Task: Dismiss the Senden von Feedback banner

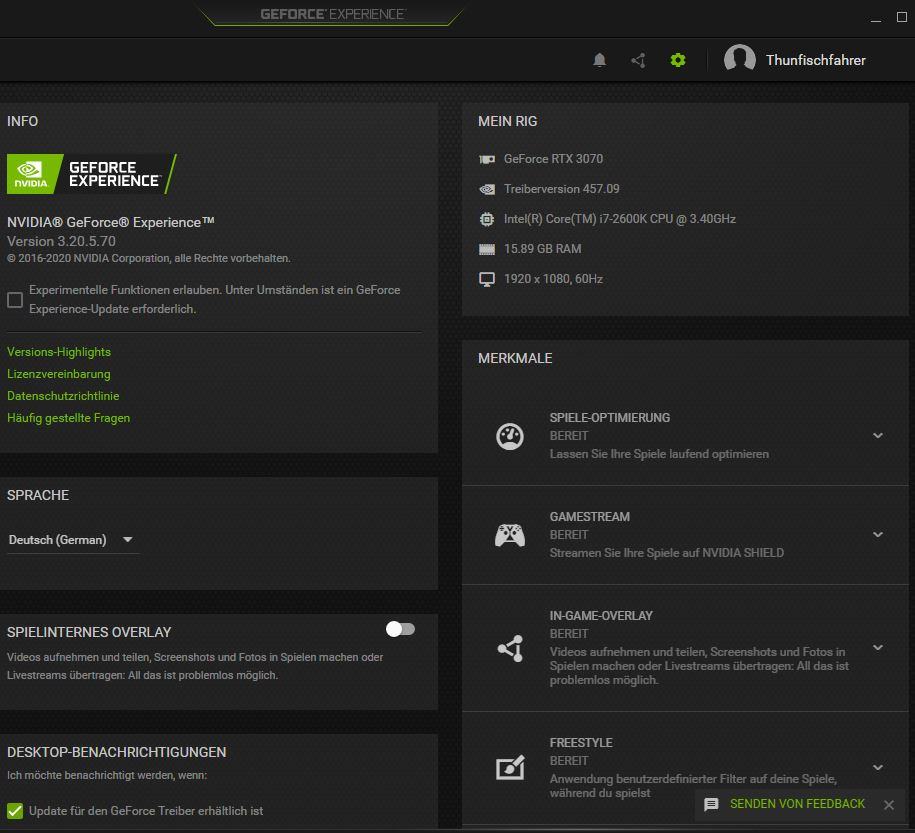Action: 889,804
